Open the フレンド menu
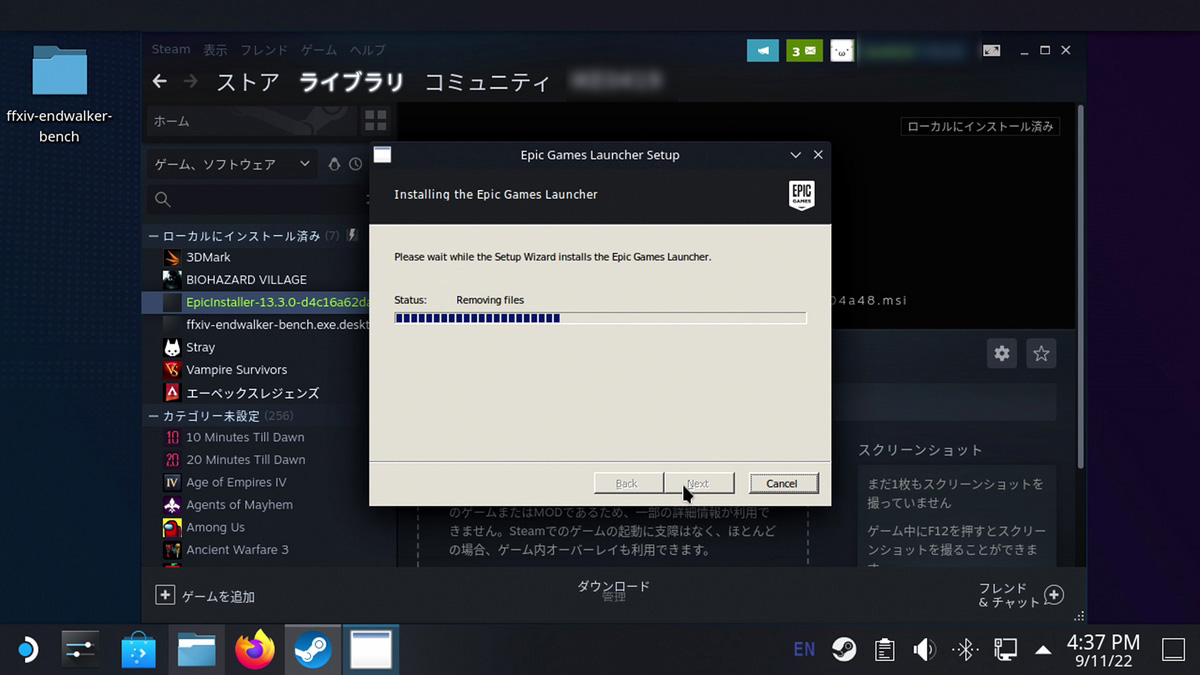Screen dimensions: 1200x675 [x=264, y=50]
